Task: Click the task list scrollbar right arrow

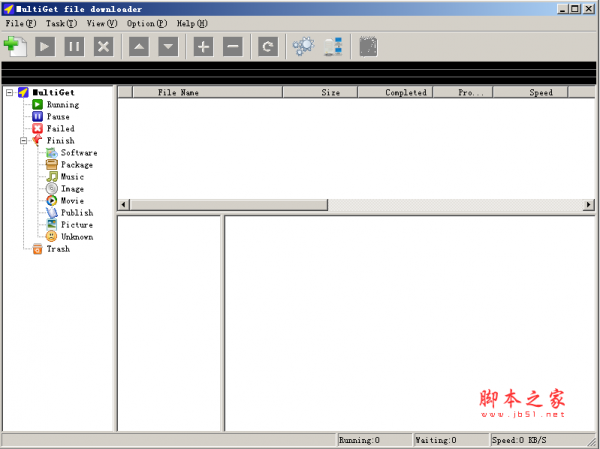Action: (589, 205)
